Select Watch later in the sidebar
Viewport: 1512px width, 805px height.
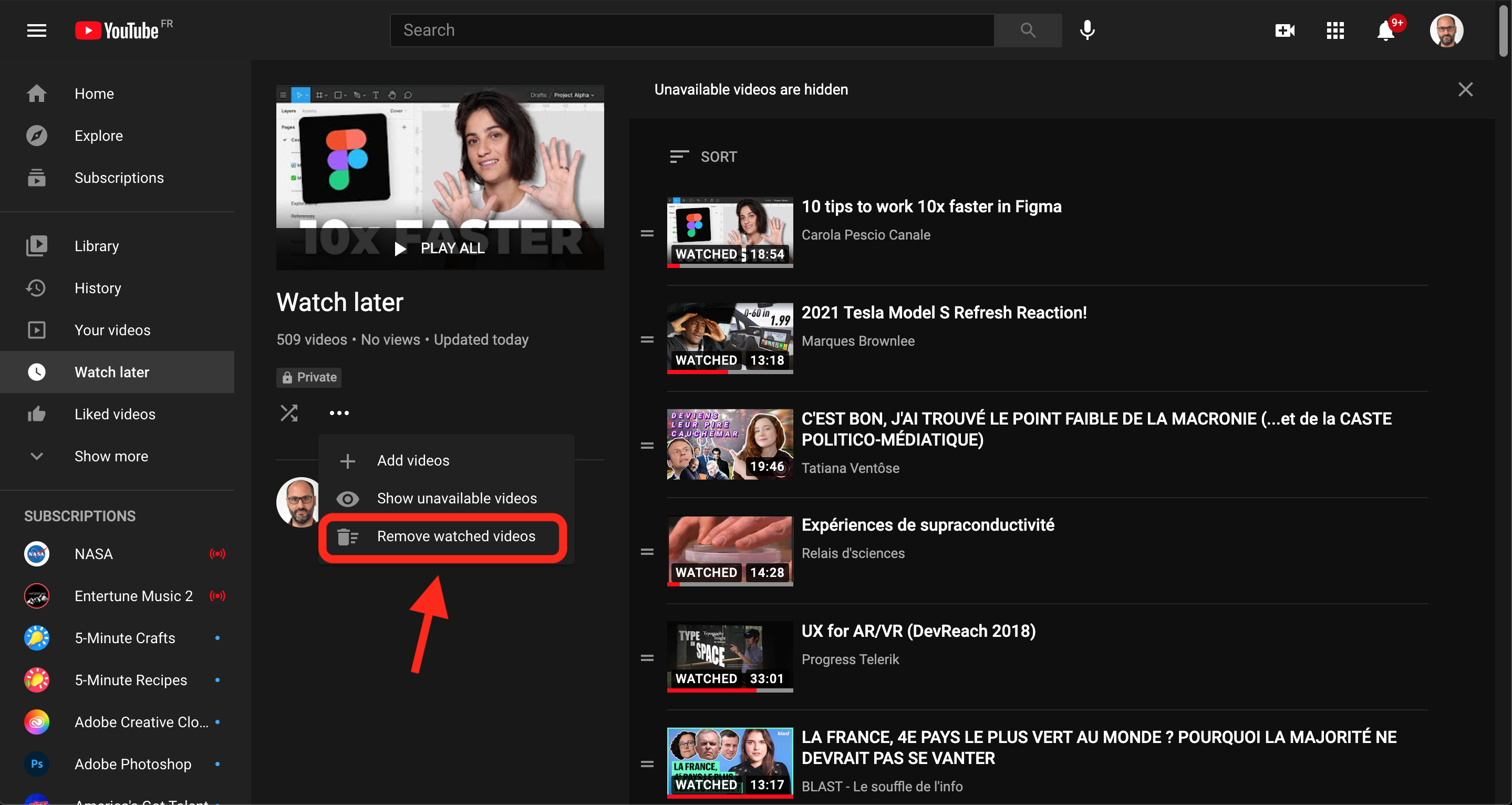(x=117, y=371)
